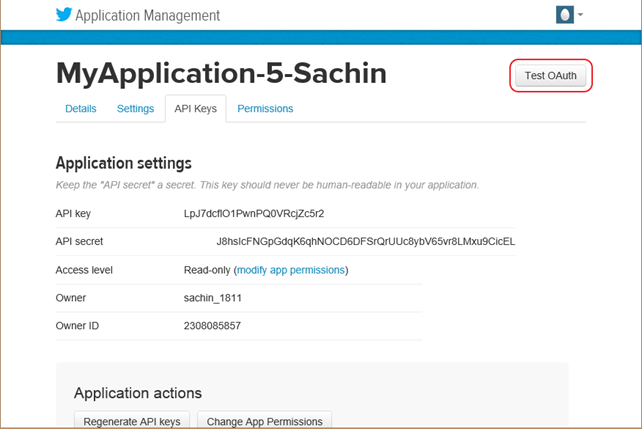Viewport: 642px width, 429px height.
Task: Click the user avatar icon
Action: (565, 15)
